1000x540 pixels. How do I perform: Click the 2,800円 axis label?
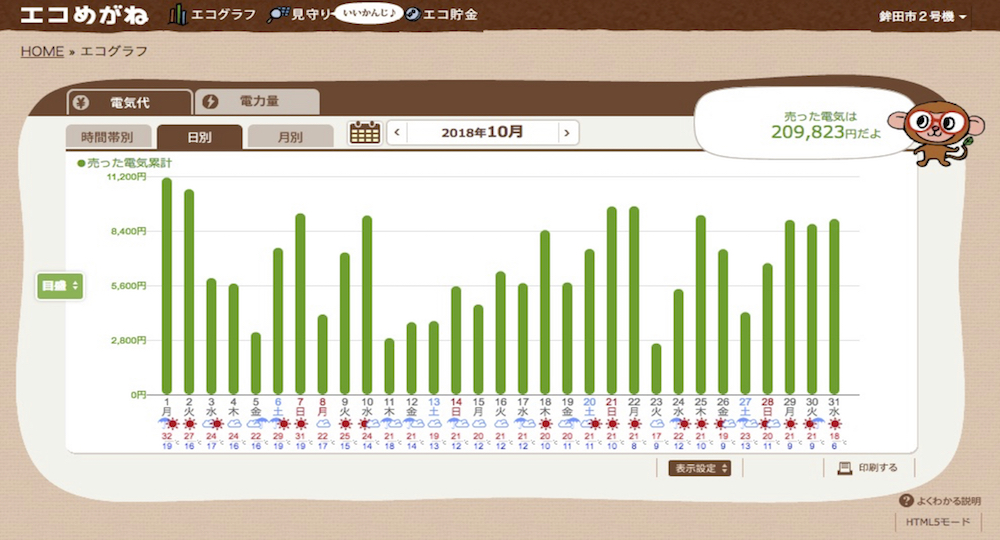(129, 340)
